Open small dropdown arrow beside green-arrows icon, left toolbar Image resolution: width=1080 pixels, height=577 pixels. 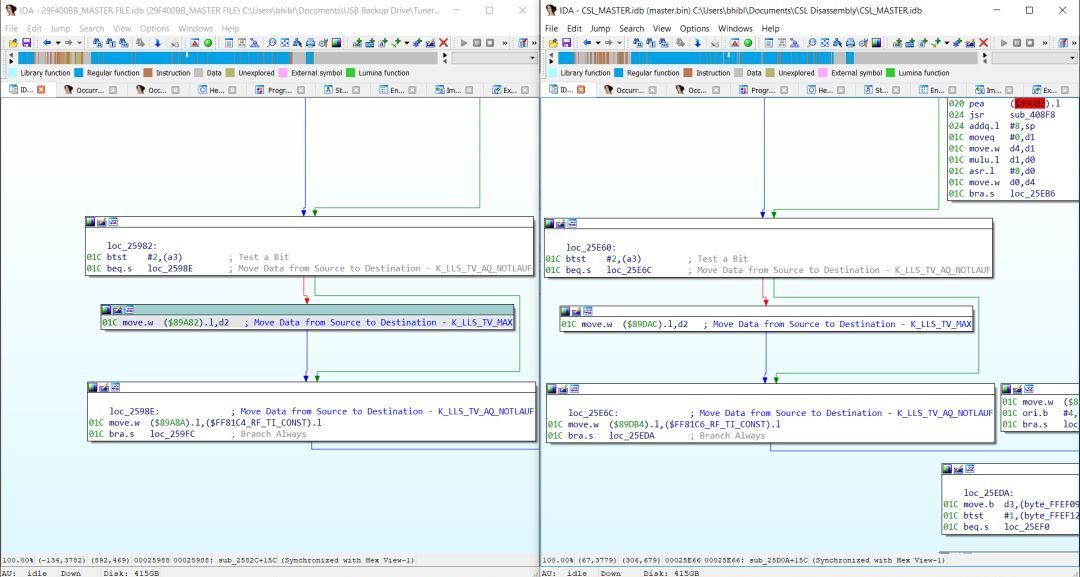[x=406, y=43]
